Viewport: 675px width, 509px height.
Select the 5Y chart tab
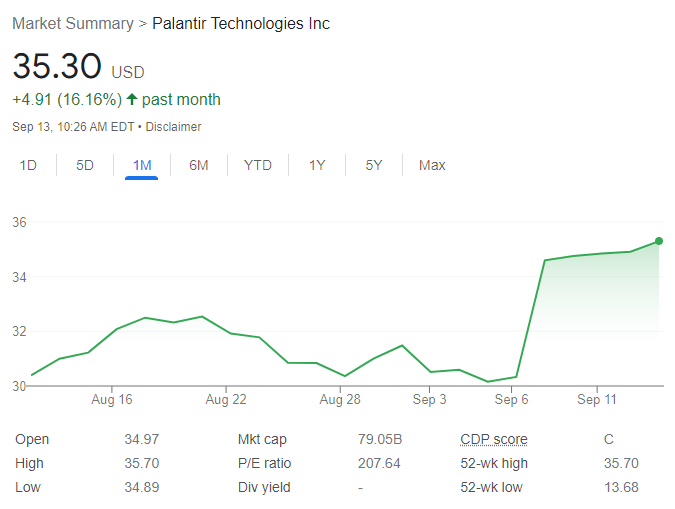pos(373,165)
